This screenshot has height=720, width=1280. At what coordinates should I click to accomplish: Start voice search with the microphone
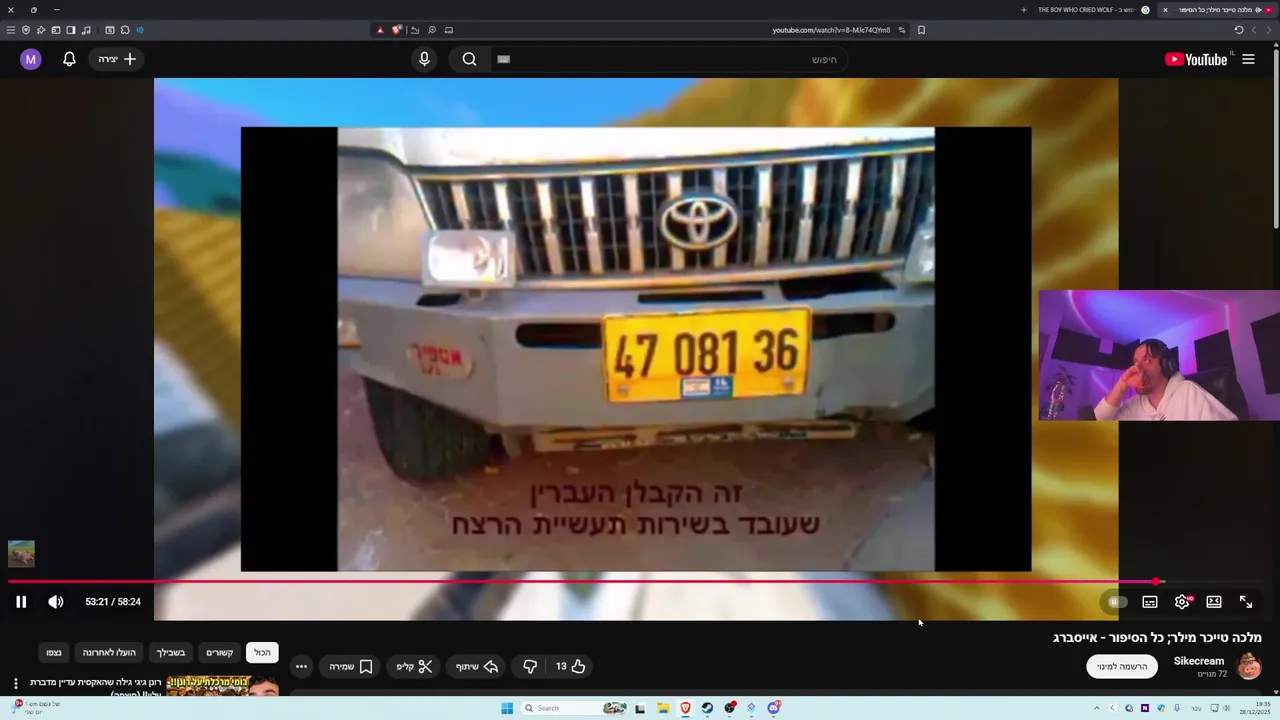[x=424, y=59]
